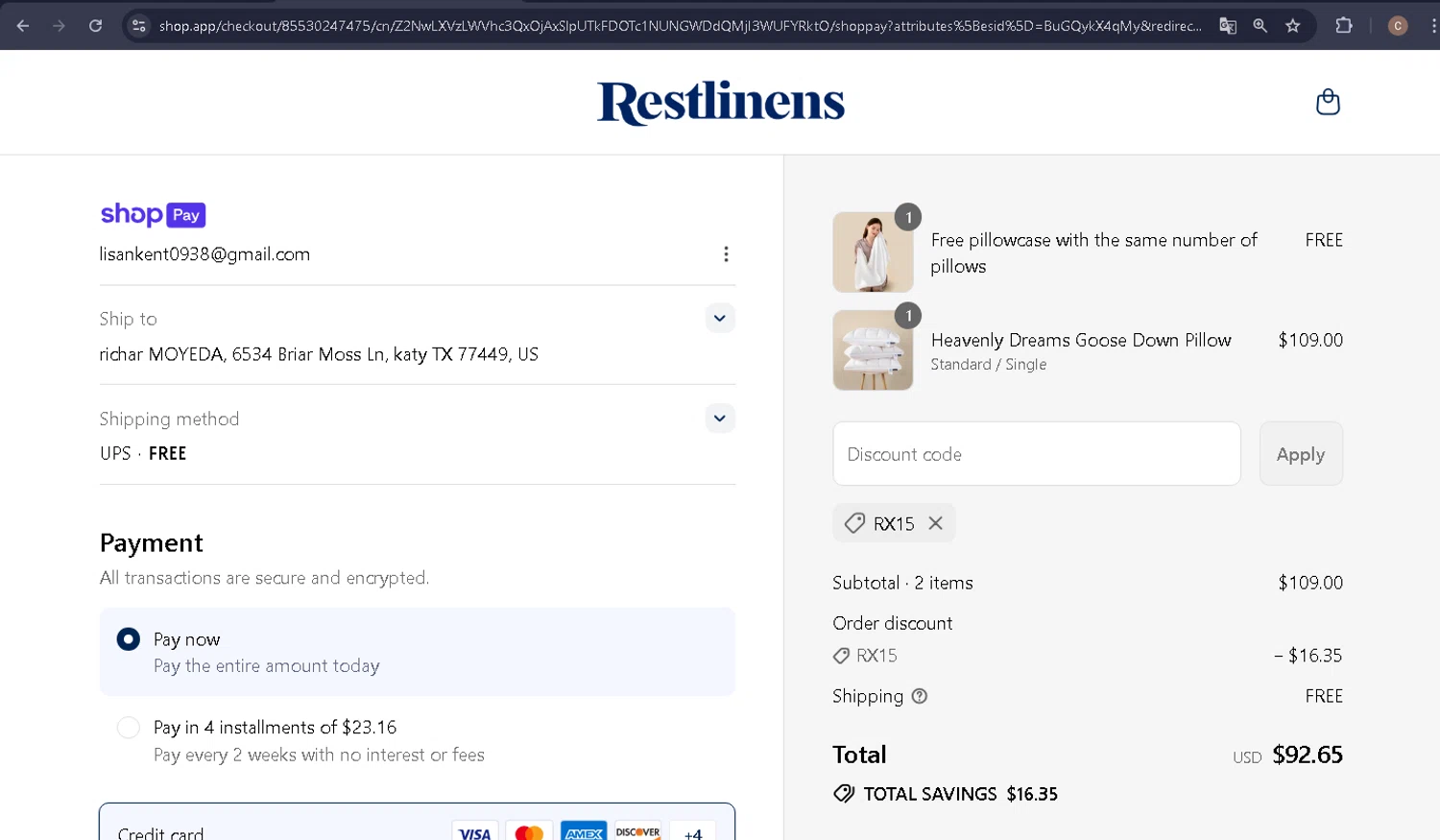
Task: Open the shopping bag cart icon
Action: (x=1328, y=102)
